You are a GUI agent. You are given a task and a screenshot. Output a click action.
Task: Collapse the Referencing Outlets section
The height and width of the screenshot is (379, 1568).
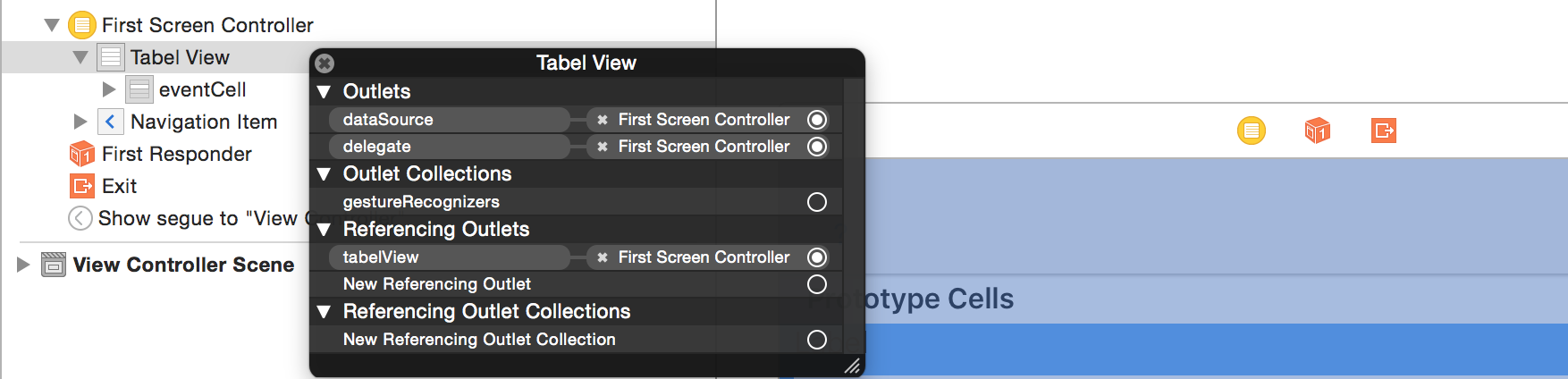(325, 230)
